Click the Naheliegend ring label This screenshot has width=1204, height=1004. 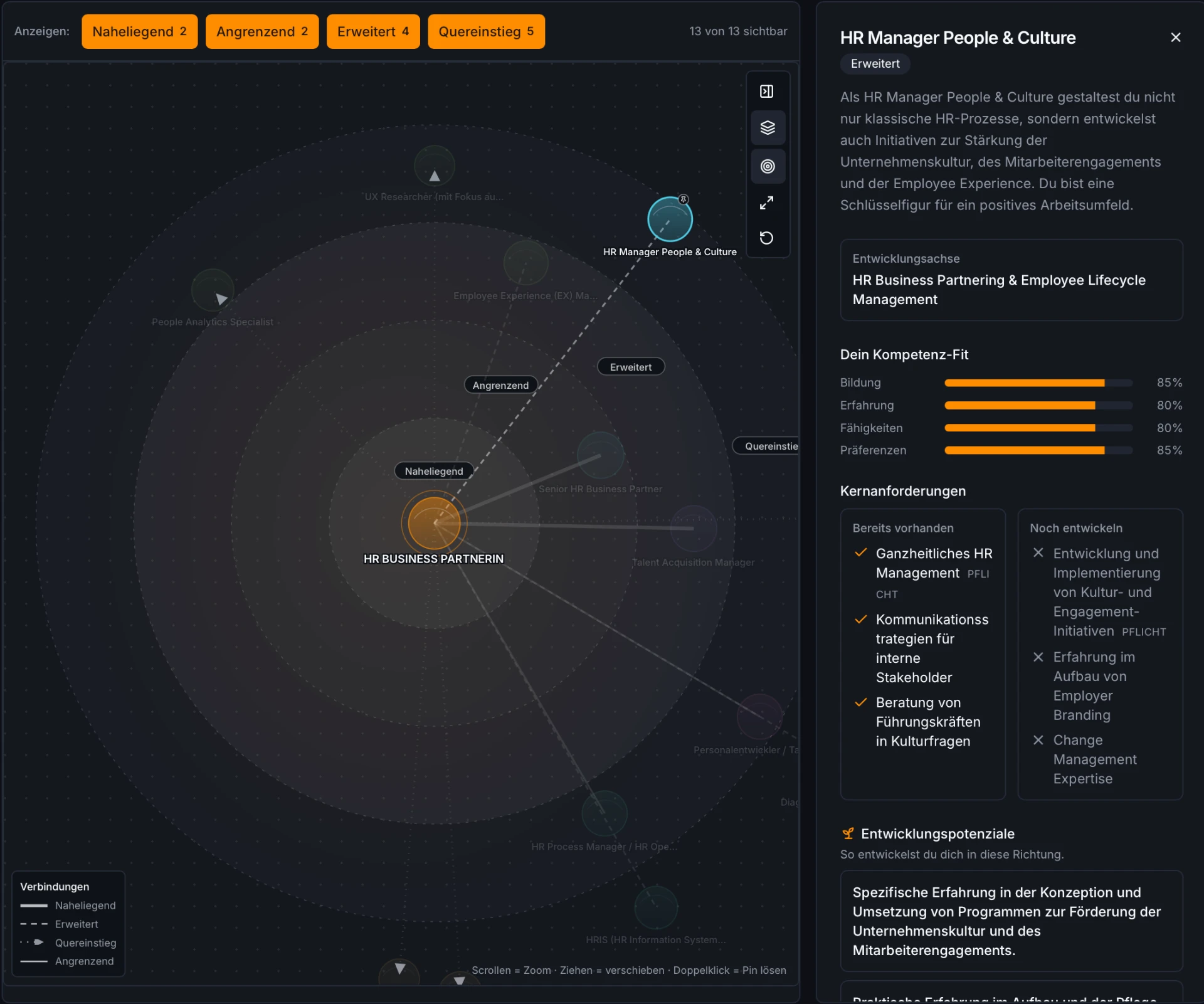point(434,471)
